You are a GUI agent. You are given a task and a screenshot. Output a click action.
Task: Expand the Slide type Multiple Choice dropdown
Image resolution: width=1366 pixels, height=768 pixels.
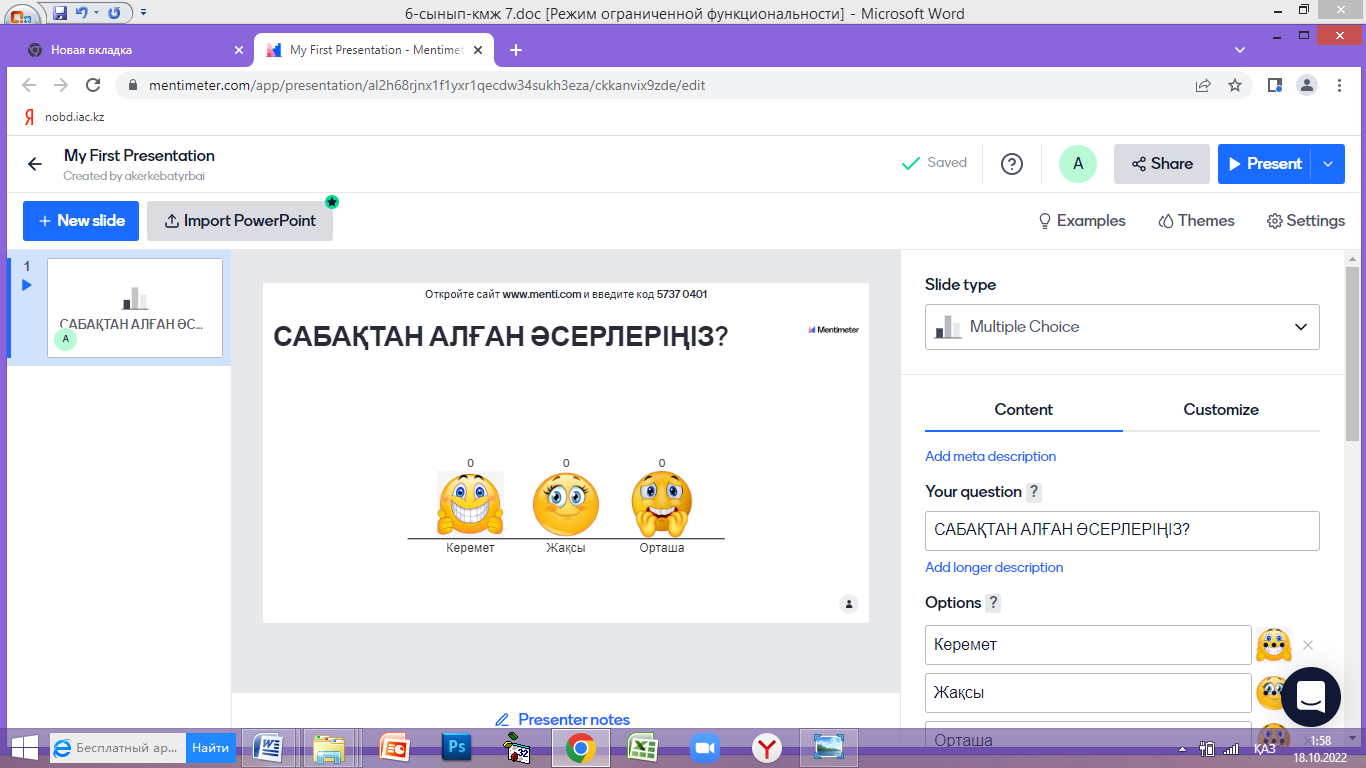click(1121, 327)
